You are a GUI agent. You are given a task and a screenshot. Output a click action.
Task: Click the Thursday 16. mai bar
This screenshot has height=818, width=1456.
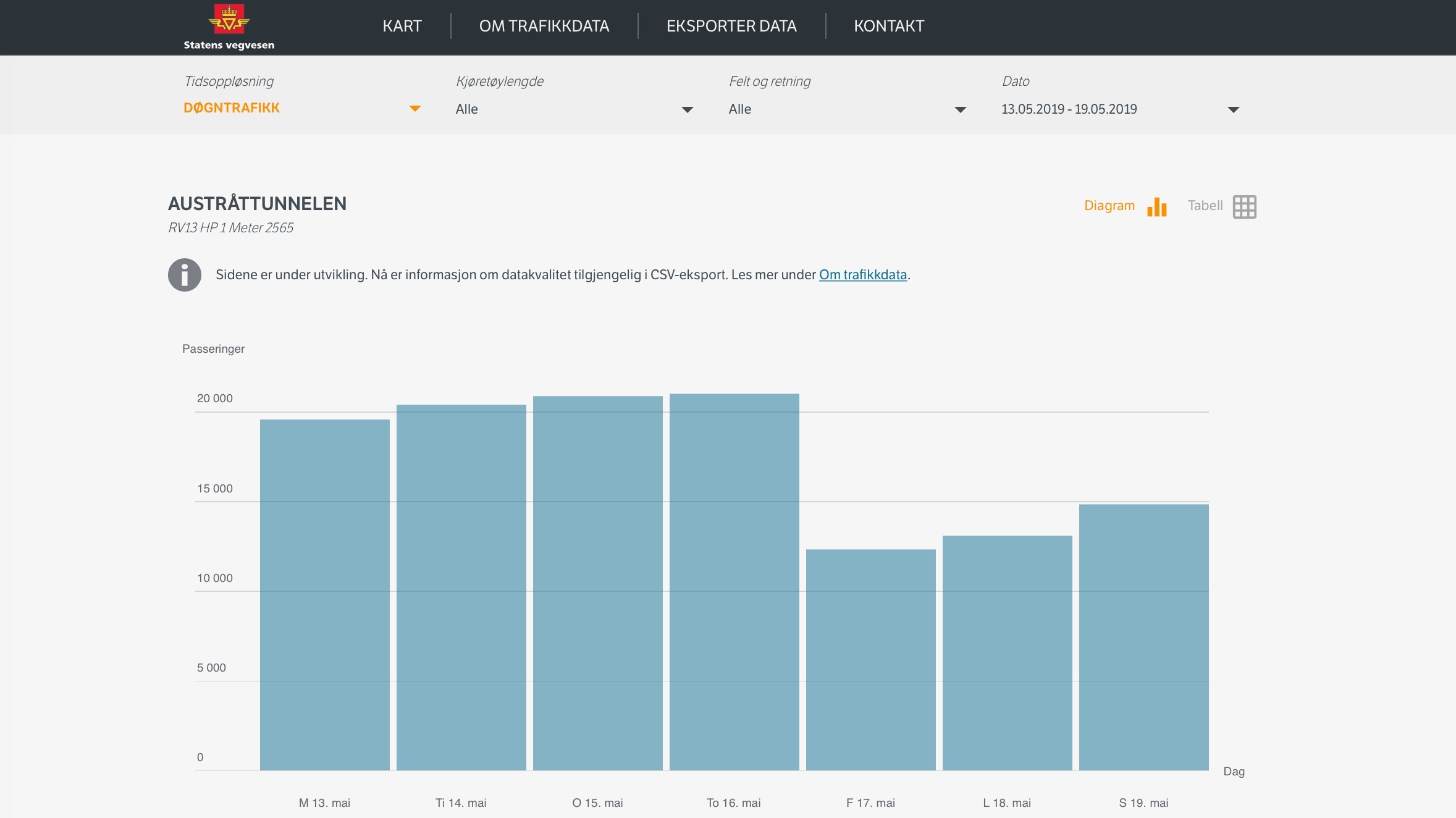coord(734,582)
